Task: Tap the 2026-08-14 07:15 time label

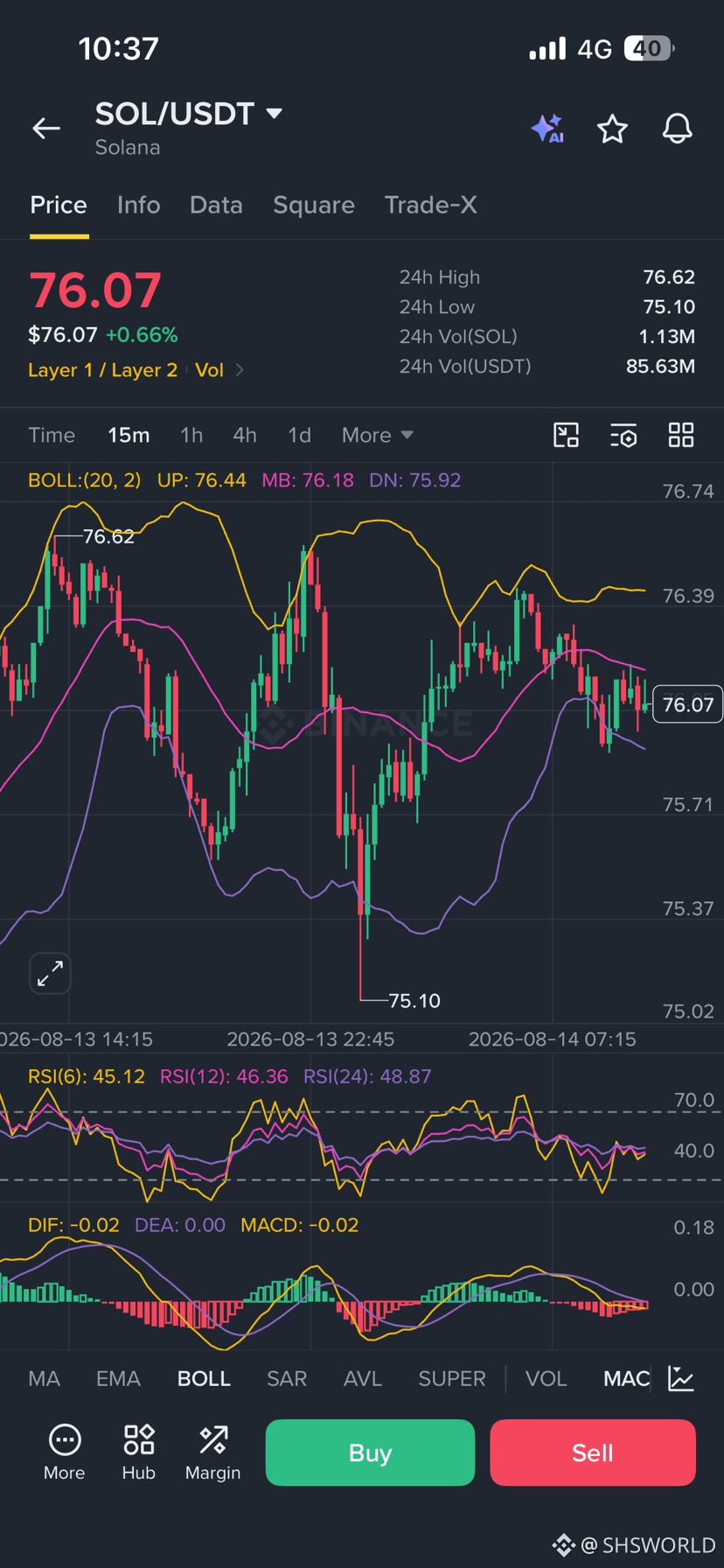Action: pos(553,1039)
